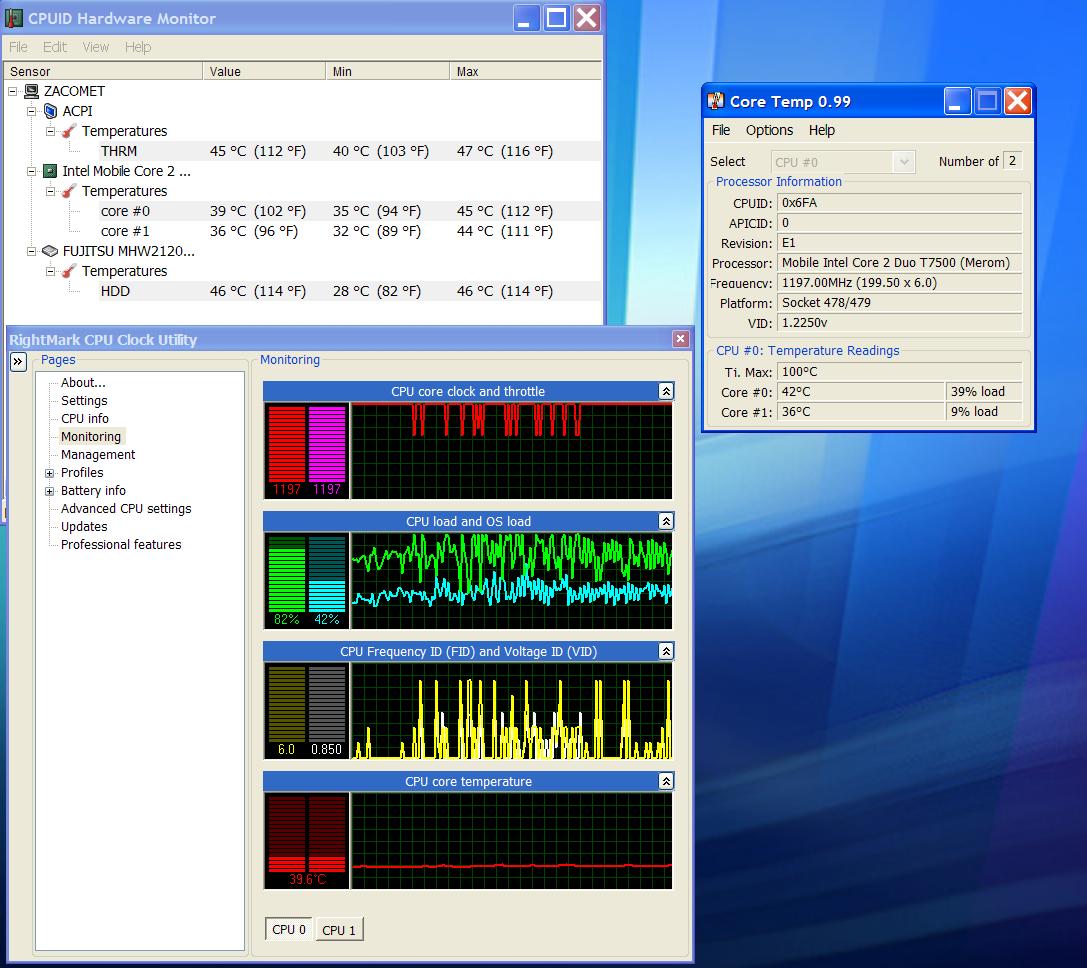Click the red CPU clock level bar

pos(287,444)
